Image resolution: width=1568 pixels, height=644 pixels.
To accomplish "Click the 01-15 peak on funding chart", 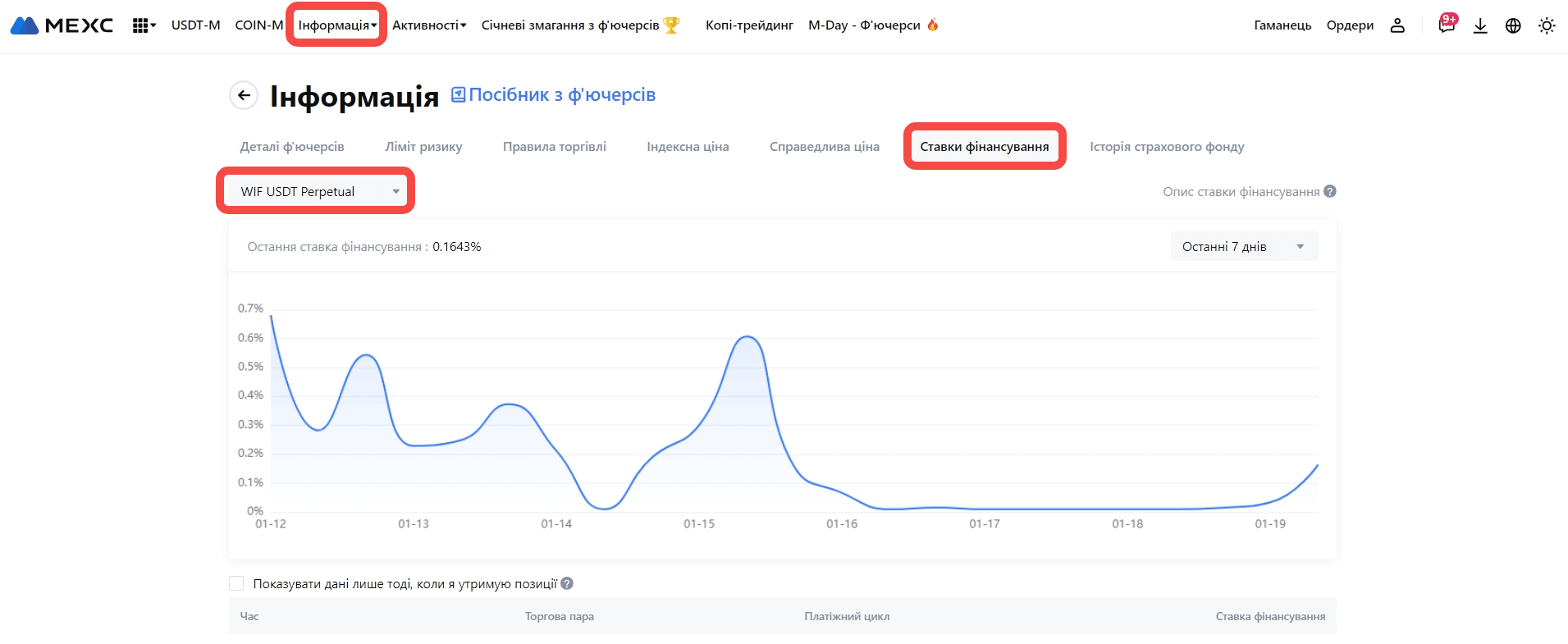I will point(747,337).
